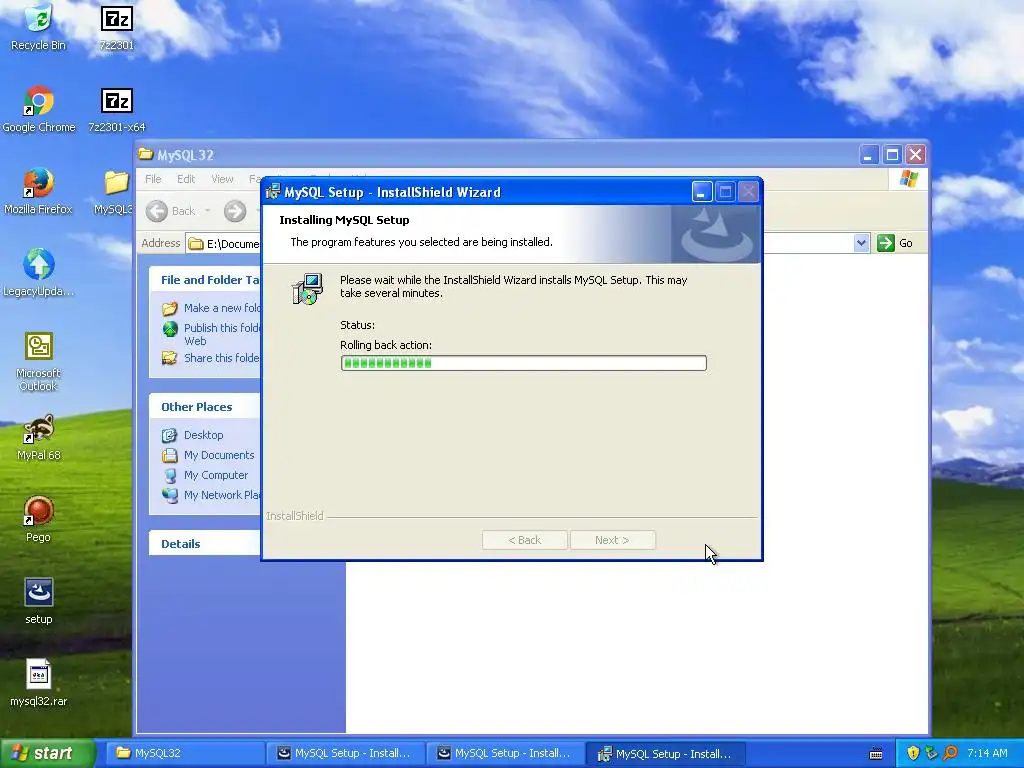Click the Address bar path field
This screenshot has width=1024, height=768.
pyautogui.click(x=527, y=243)
